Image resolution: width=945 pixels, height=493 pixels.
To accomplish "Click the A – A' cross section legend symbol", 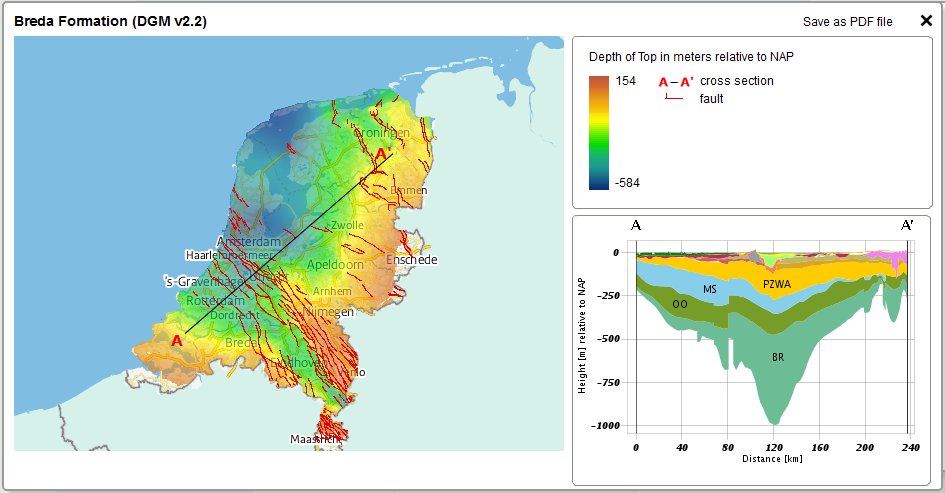I will [x=674, y=82].
